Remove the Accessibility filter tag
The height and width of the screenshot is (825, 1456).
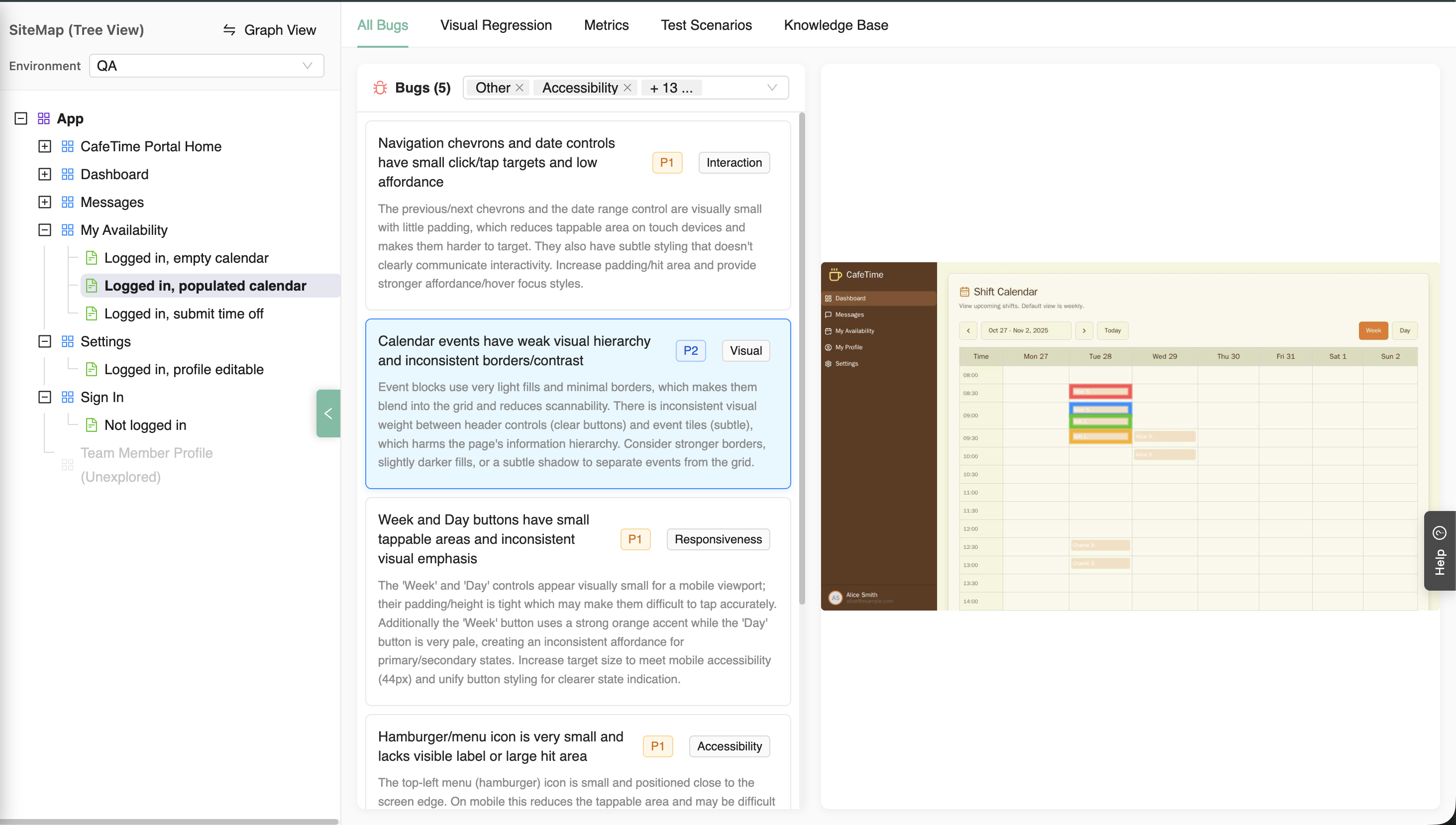coord(627,88)
